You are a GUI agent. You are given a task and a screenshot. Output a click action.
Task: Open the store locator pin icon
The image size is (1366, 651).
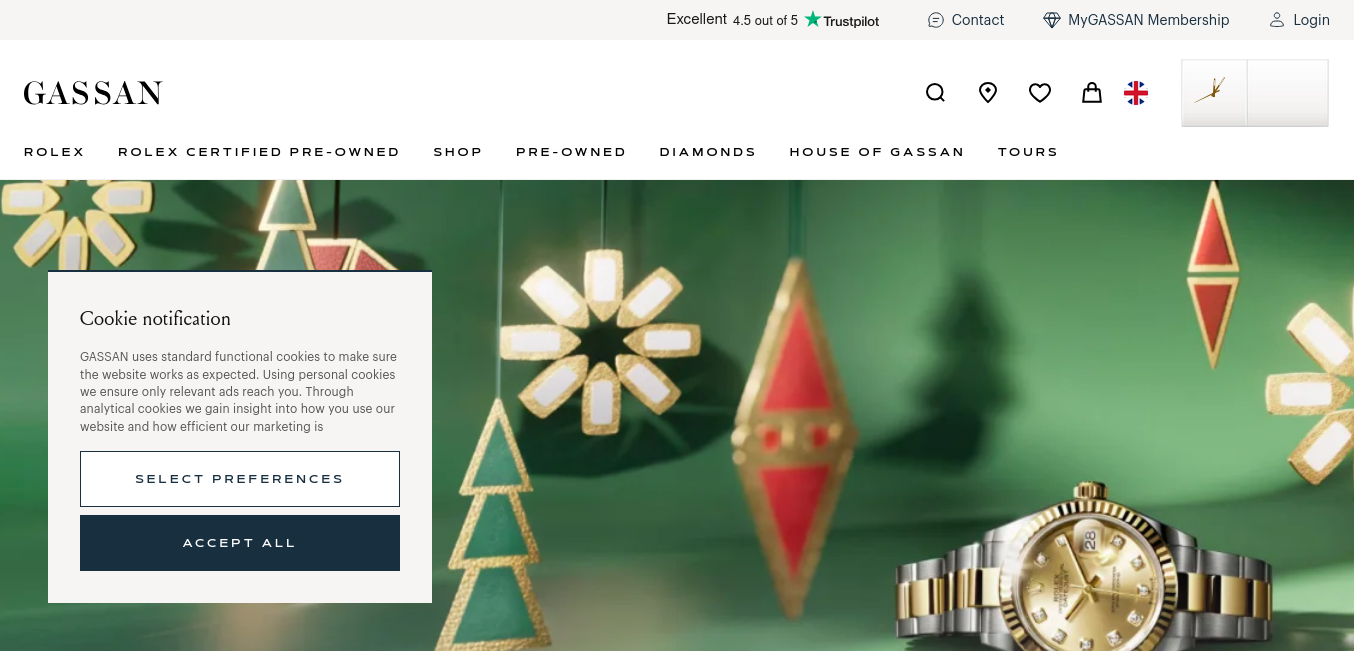988,93
